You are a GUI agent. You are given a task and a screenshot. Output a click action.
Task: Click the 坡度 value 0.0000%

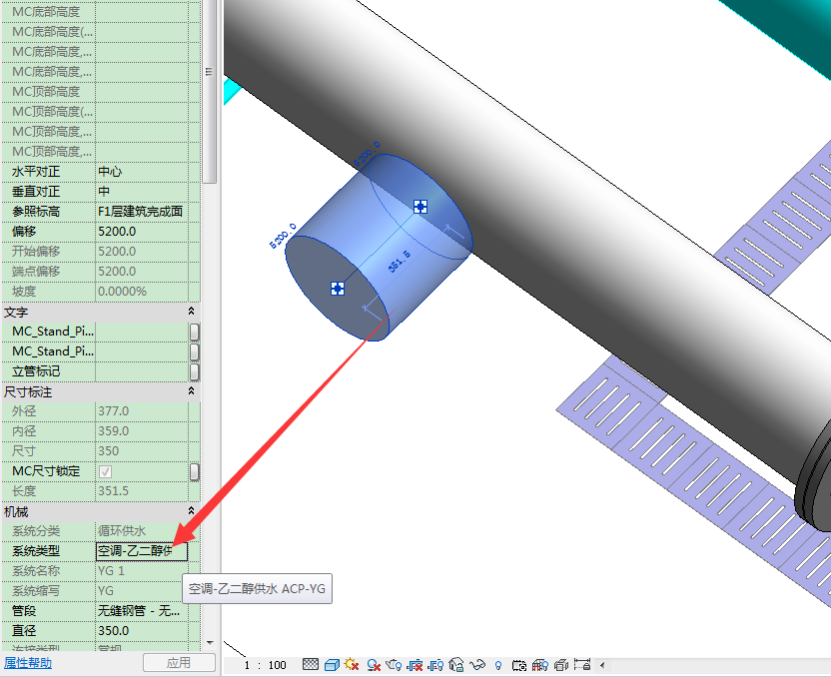tap(122, 292)
